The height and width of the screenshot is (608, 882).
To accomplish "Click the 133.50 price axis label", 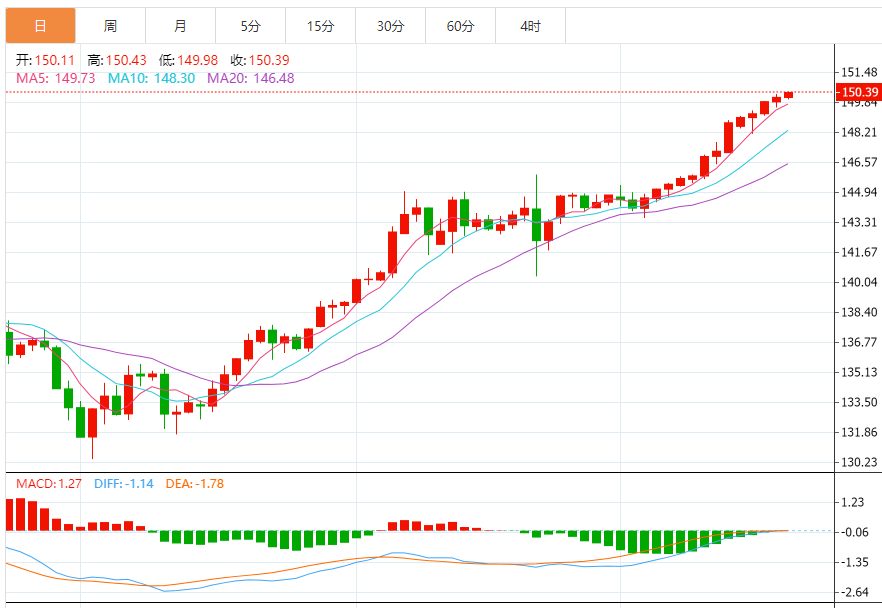I will tap(859, 402).
